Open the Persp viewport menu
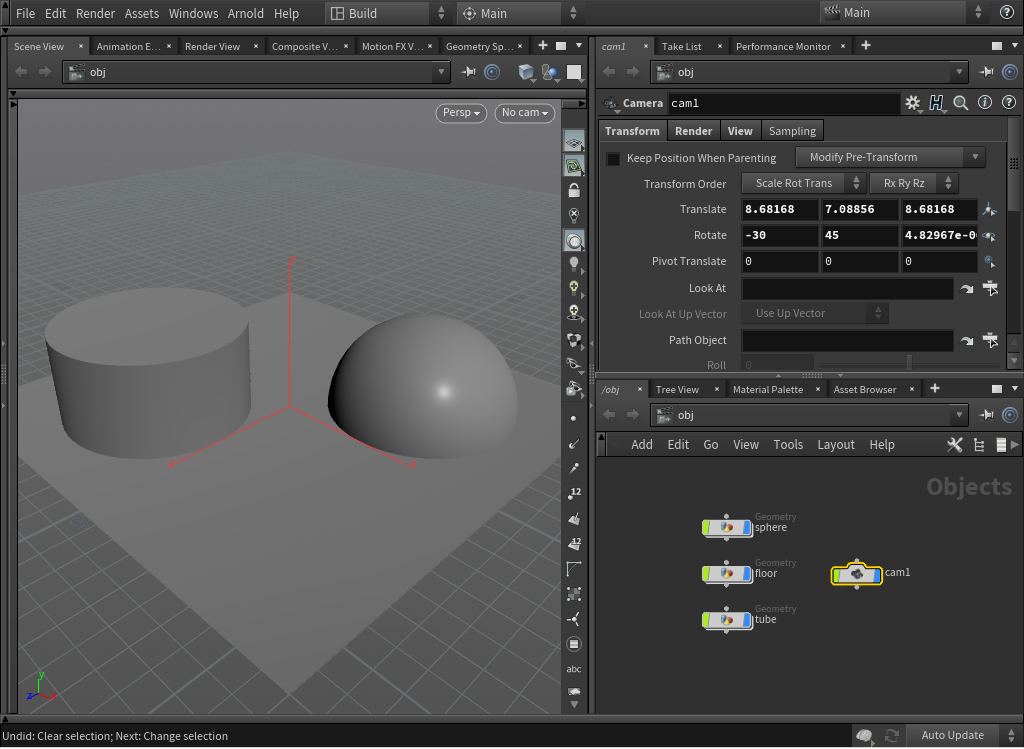This screenshot has height=749, width=1024. 460,113
